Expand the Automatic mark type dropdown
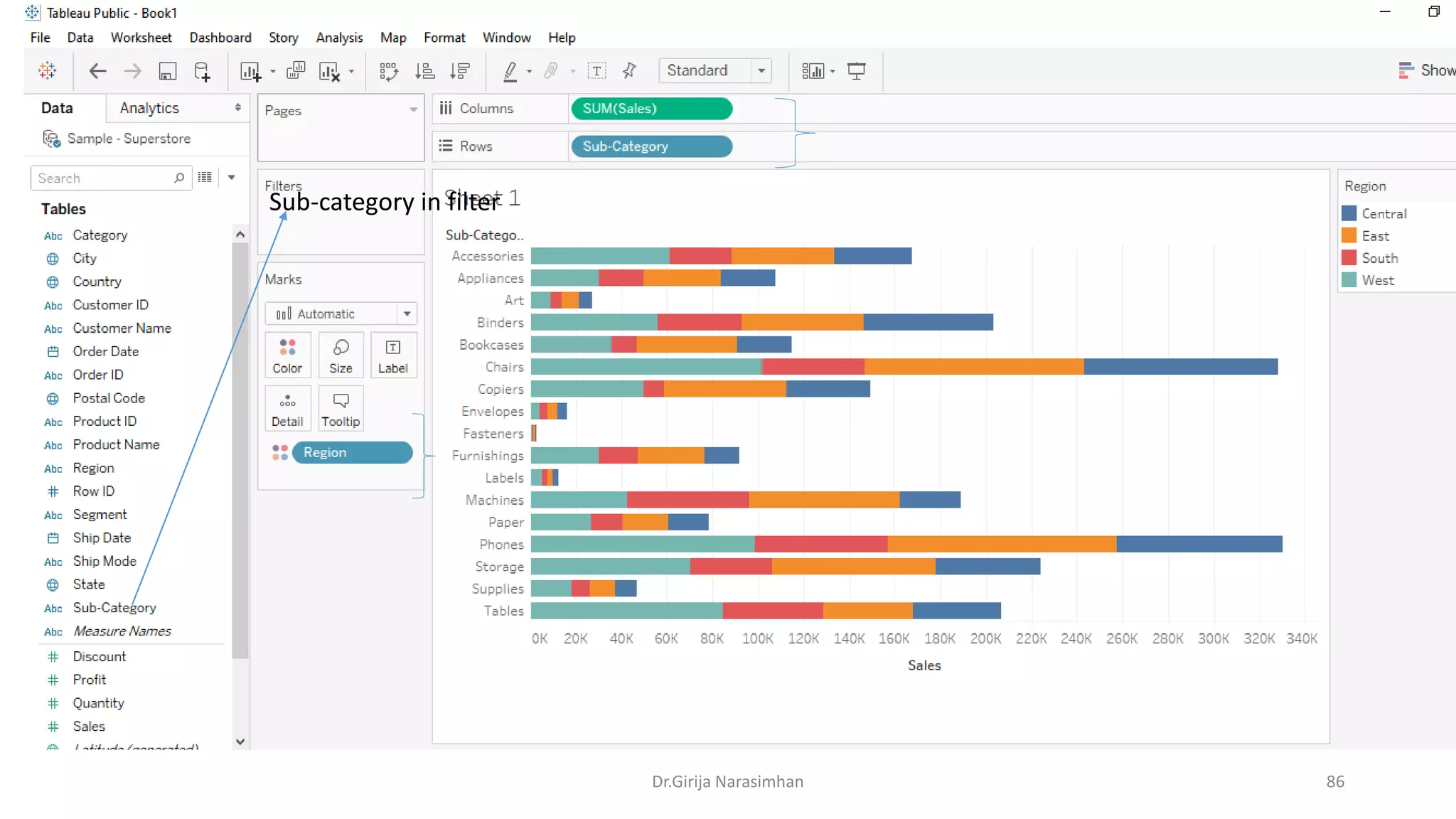The height and width of the screenshot is (819, 1456). 407,314
